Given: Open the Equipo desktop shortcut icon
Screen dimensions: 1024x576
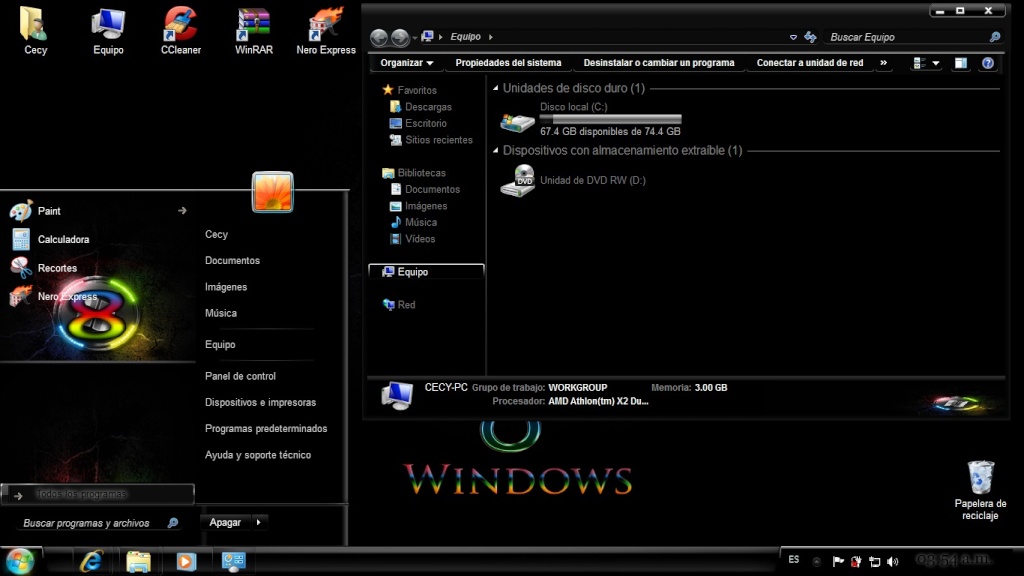Looking at the screenshot, I should click(x=108, y=31).
